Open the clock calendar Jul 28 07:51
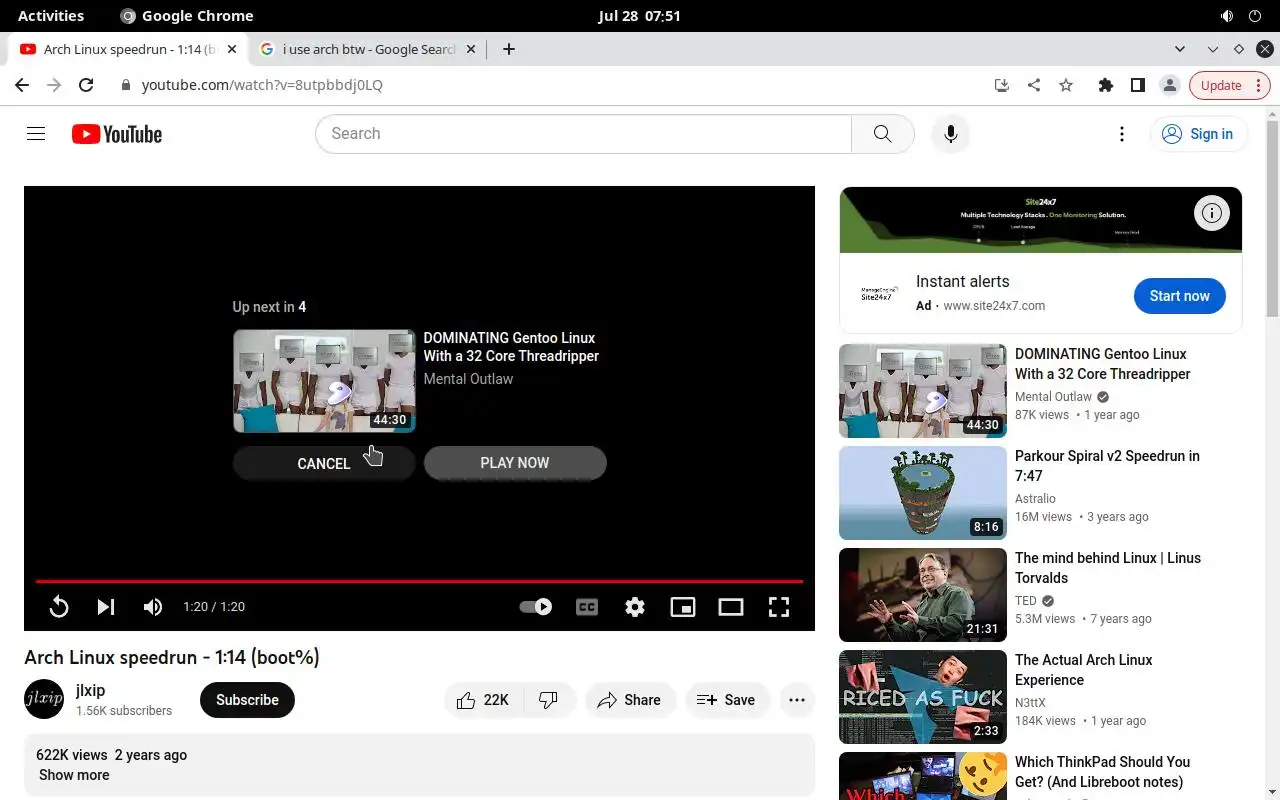 tap(639, 16)
